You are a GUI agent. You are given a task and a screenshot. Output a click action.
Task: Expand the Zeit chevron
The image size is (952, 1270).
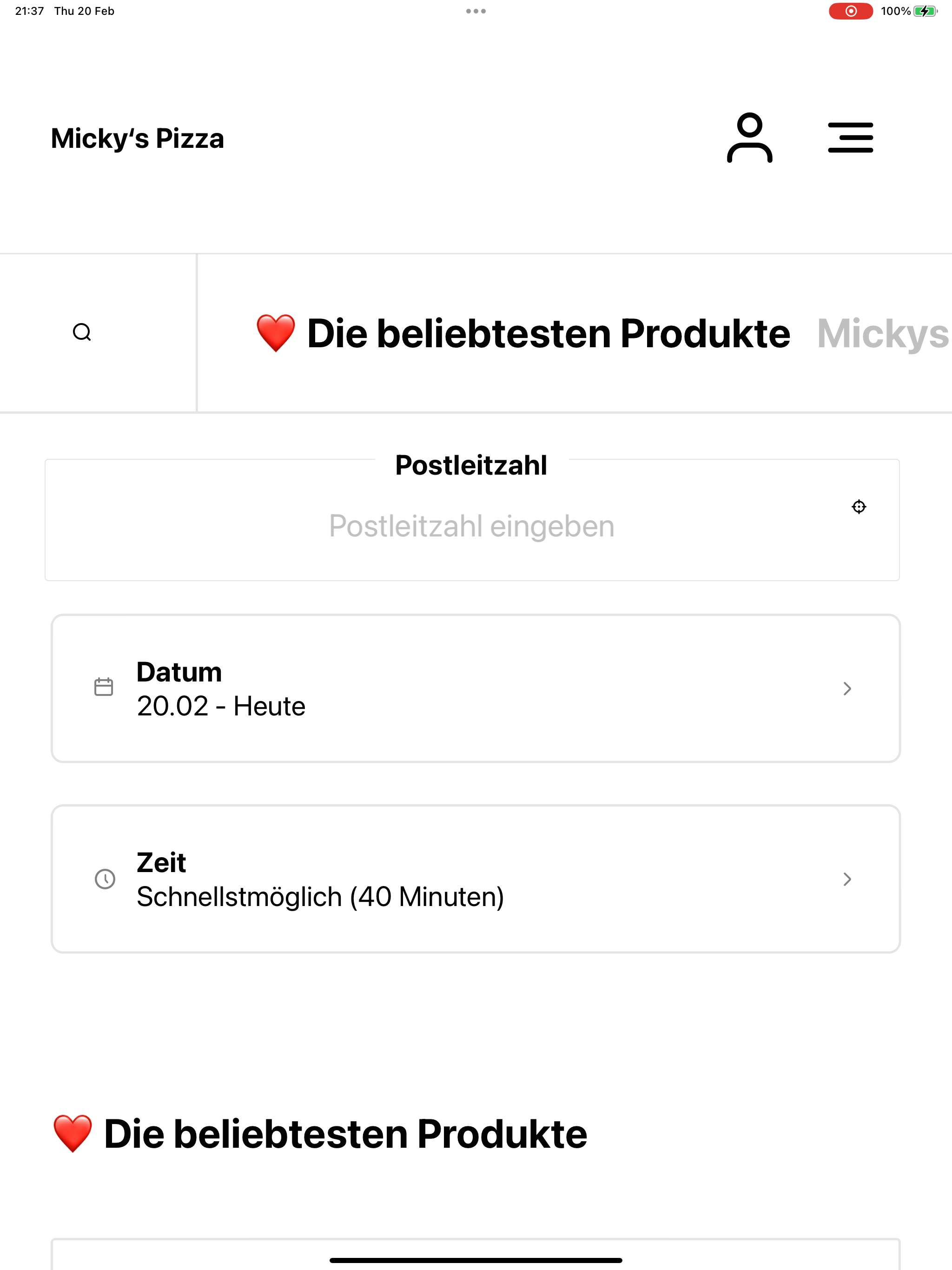tap(847, 879)
